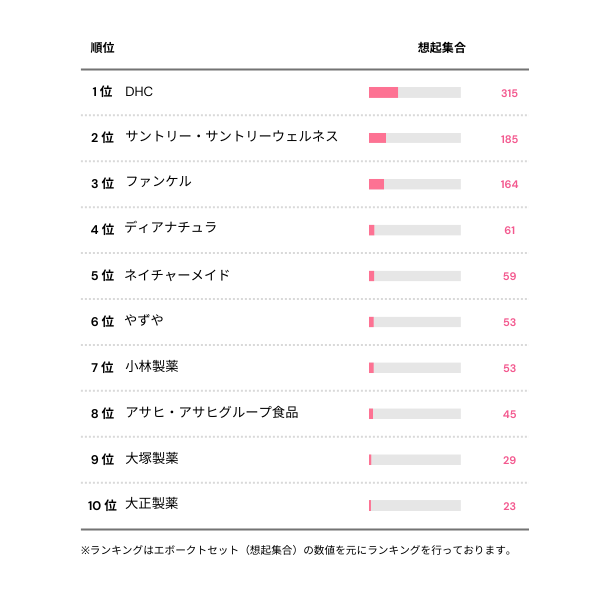Select アサヒ・アサヒグループ食品 entry
Image resolution: width=600 pixels, height=600 pixels.
coord(212,413)
